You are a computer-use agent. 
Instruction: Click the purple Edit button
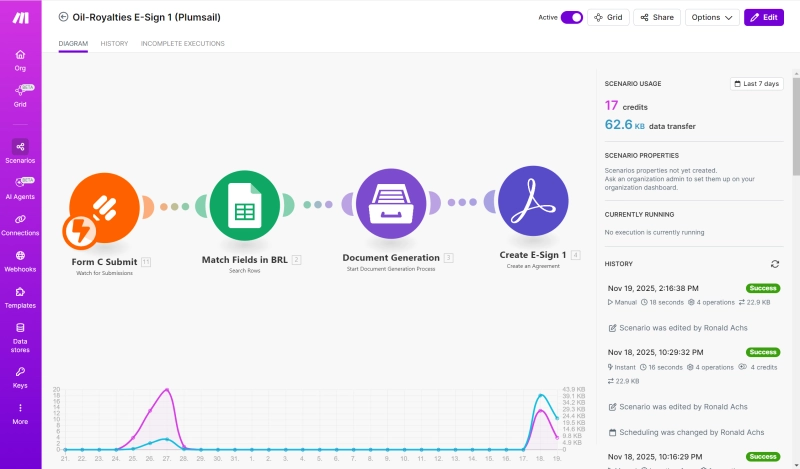coord(764,17)
